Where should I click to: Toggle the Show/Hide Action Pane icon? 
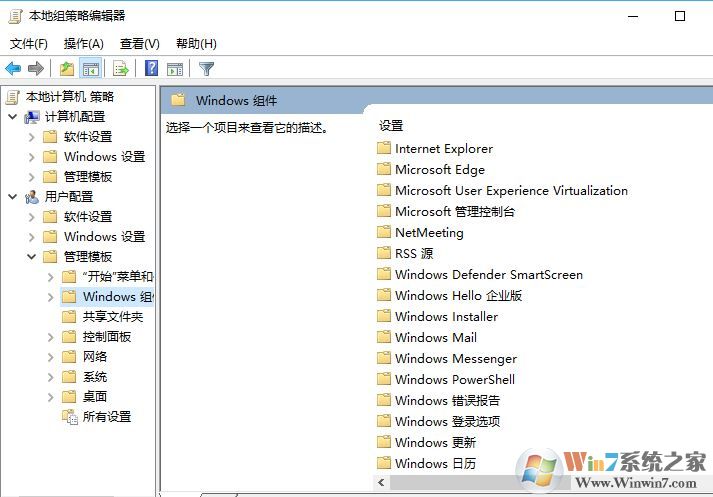click(175, 69)
